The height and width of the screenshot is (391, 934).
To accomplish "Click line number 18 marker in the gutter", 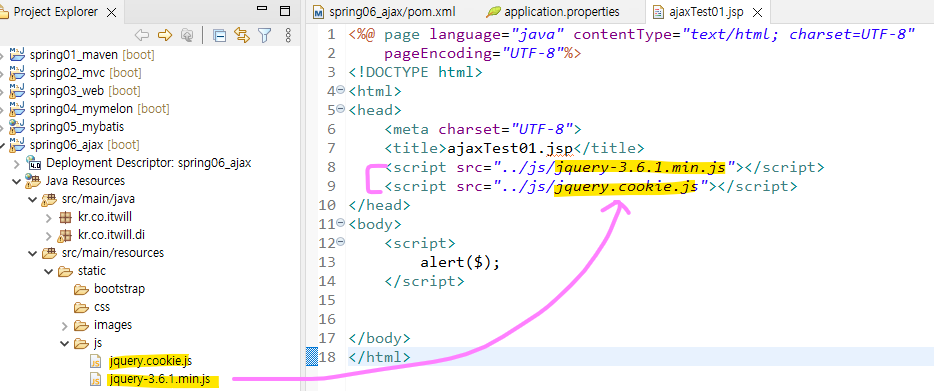I will [328, 357].
